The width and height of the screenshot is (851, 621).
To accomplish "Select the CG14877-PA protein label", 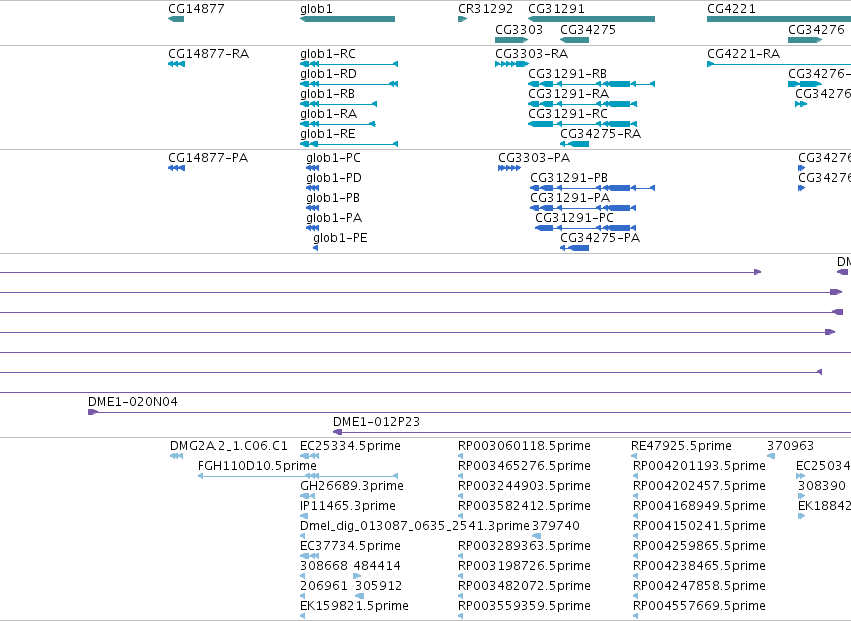I will pos(208,158).
